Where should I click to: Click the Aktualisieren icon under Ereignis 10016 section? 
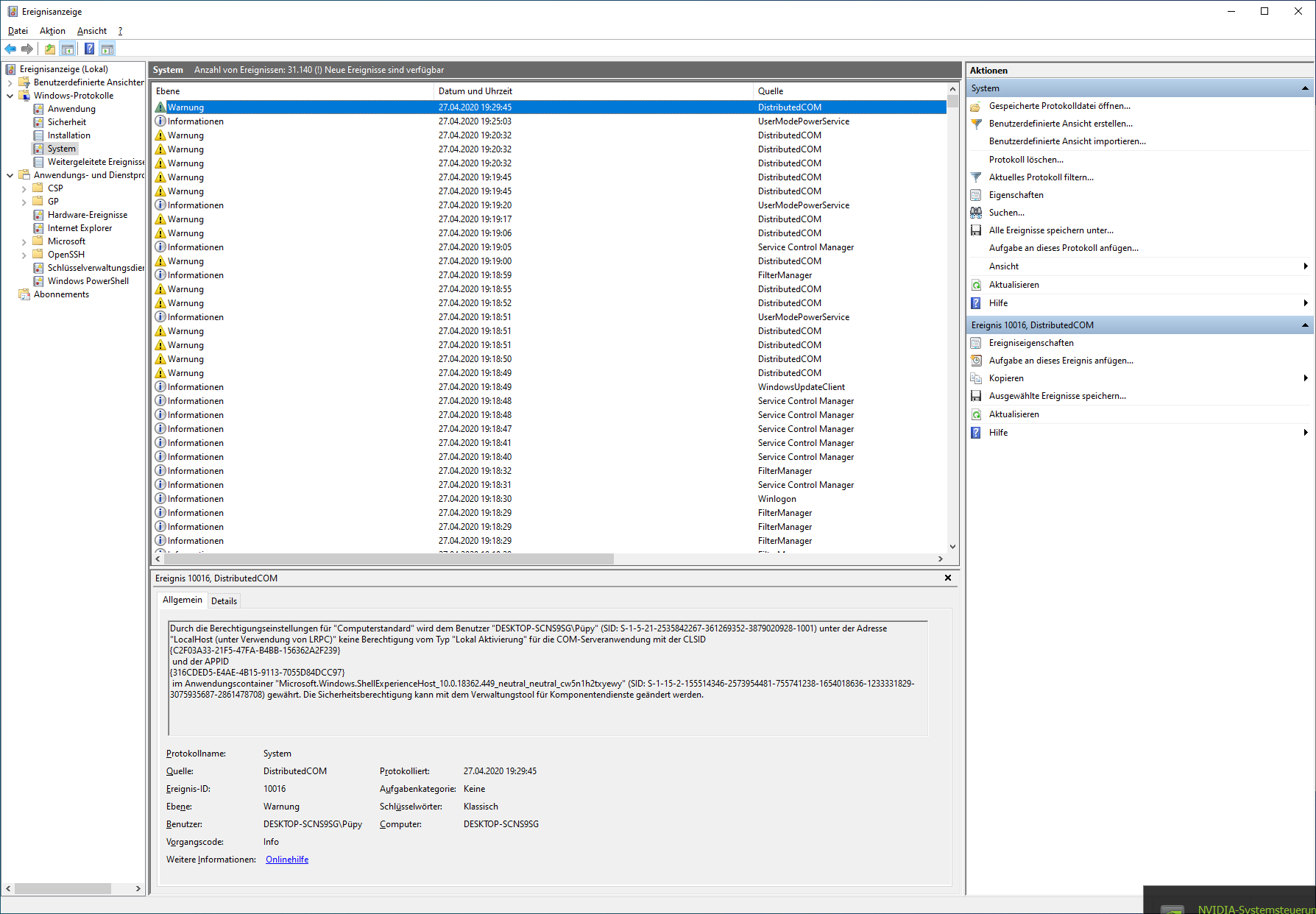[976, 414]
